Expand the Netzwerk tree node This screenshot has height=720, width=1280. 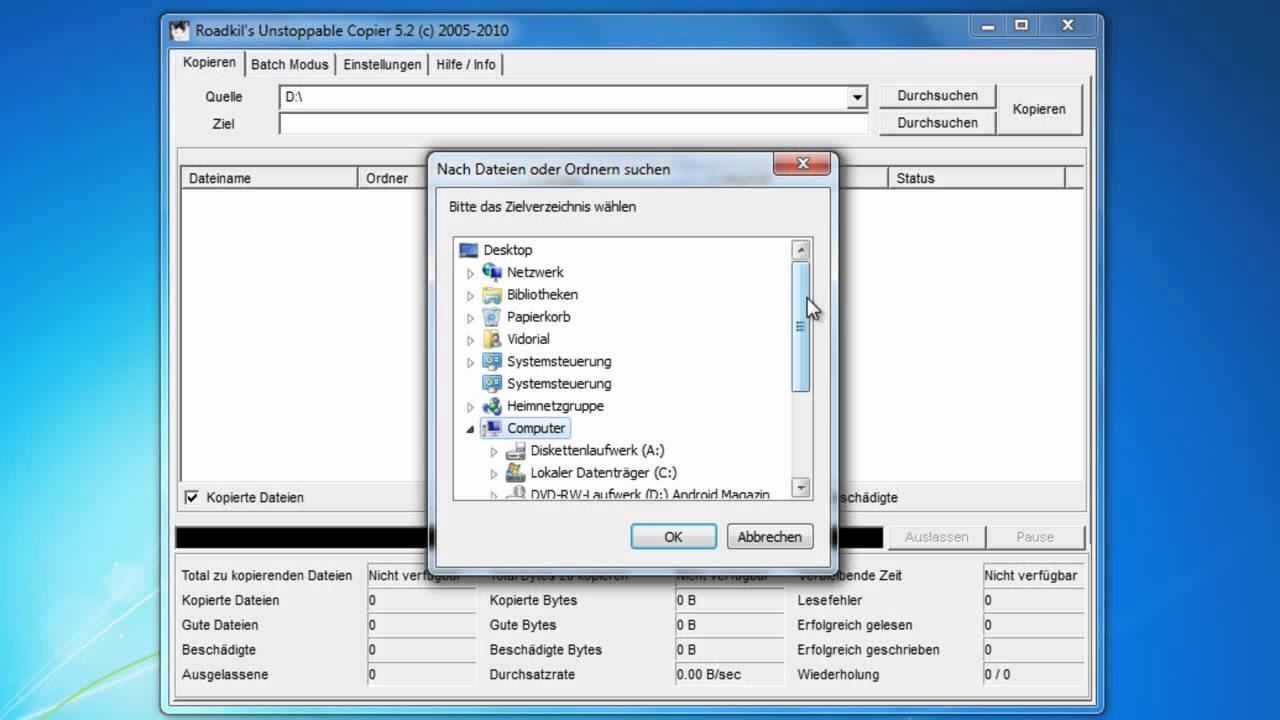(x=470, y=273)
